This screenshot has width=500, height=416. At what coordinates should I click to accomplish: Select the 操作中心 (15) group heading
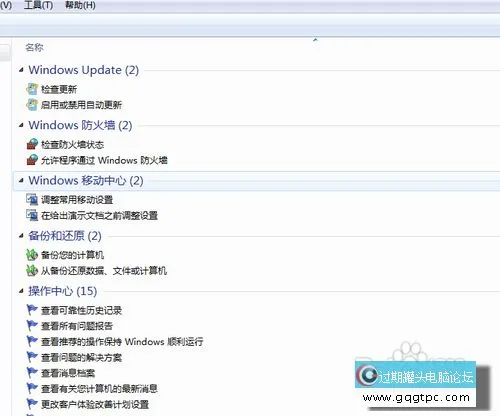click(x=63, y=291)
